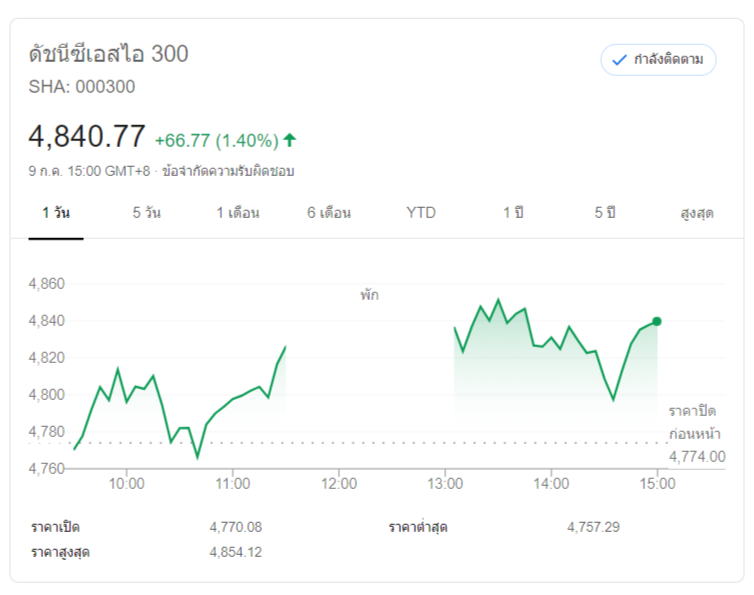The width and height of the screenshot is (754, 595).
Task: Click the 4,840.77 current price
Action: point(87,136)
